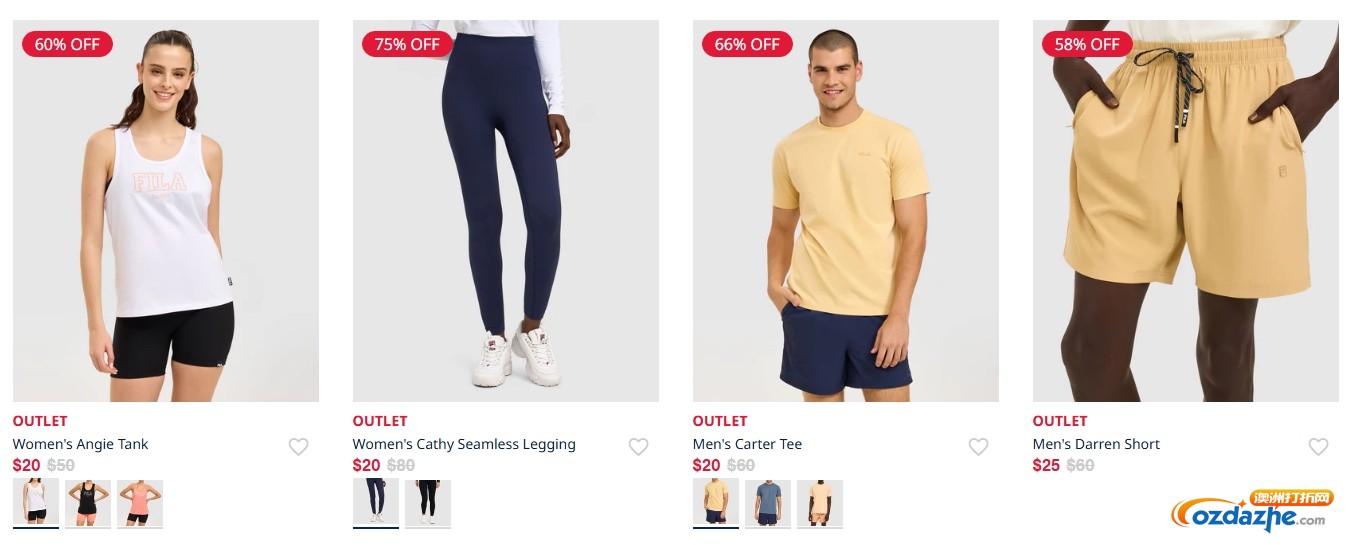Viewport: 1356px width, 545px height.
Task: Select yellow Carter Tee color swatch
Action: [716, 503]
